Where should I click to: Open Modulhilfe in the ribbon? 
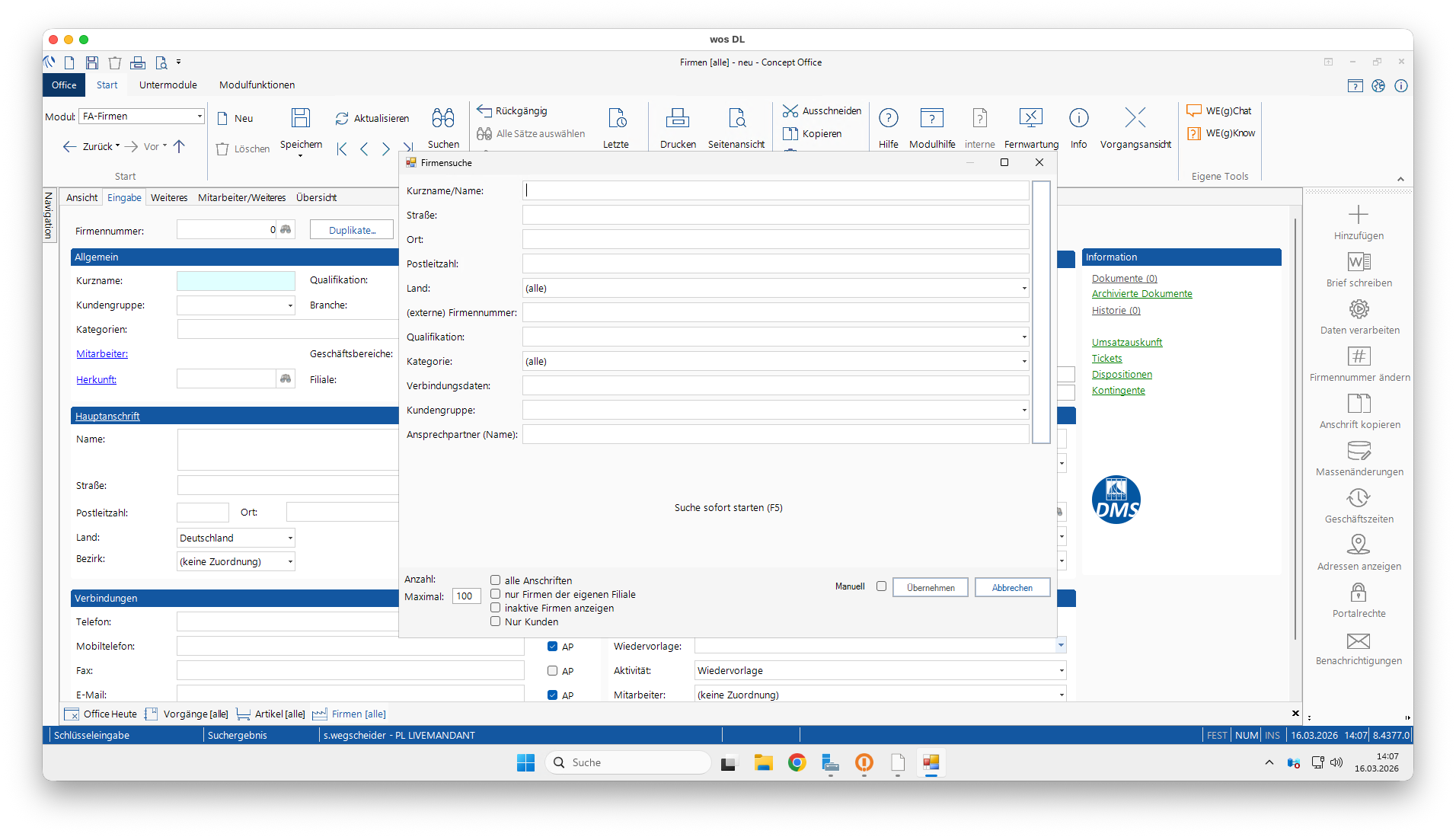pyautogui.click(x=931, y=119)
